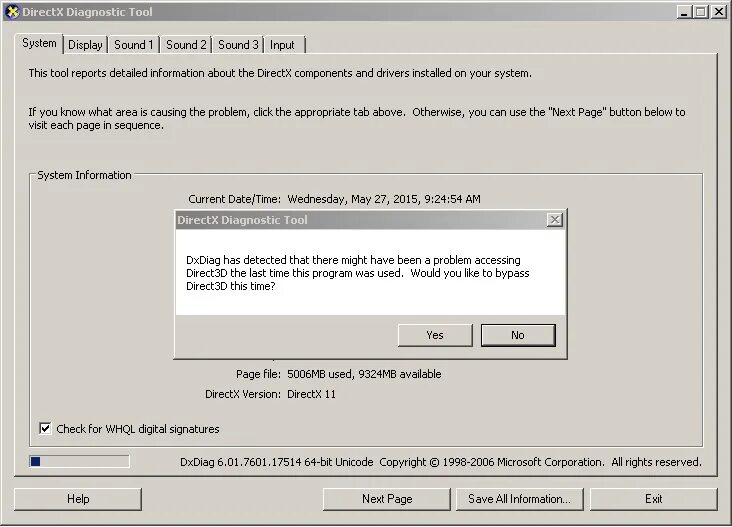This screenshot has height=527, width=732.
Task: Select the Page file value '5006MB used'
Action: (x=319, y=374)
